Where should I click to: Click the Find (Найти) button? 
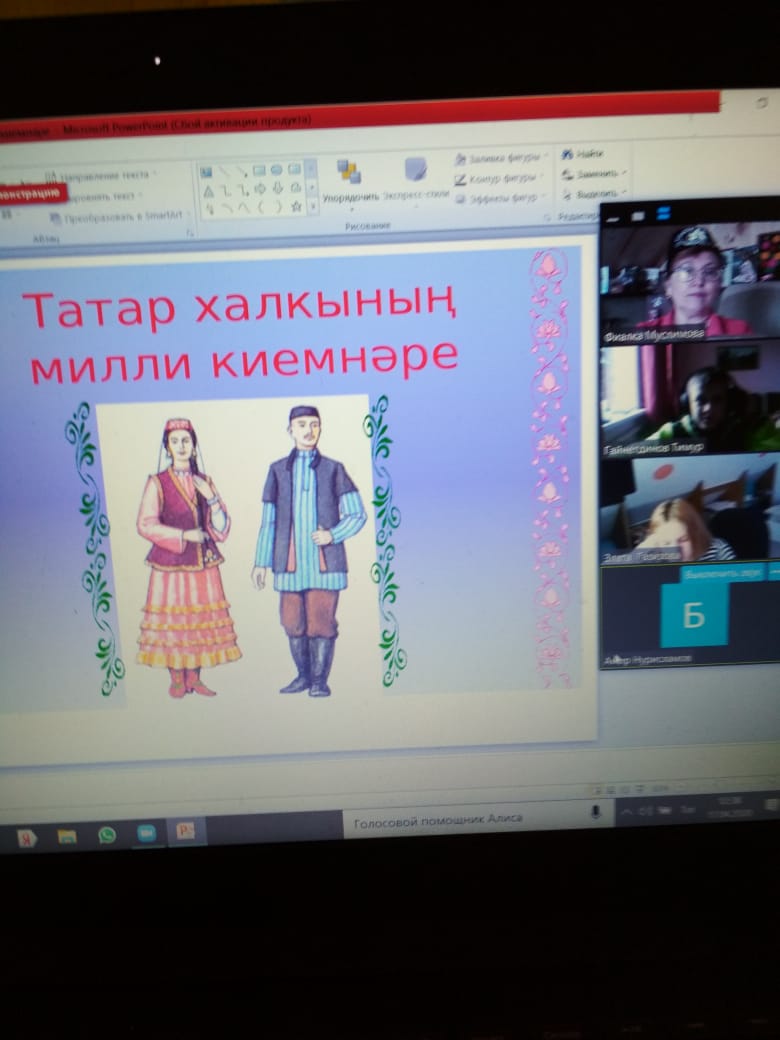click(x=583, y=154)
